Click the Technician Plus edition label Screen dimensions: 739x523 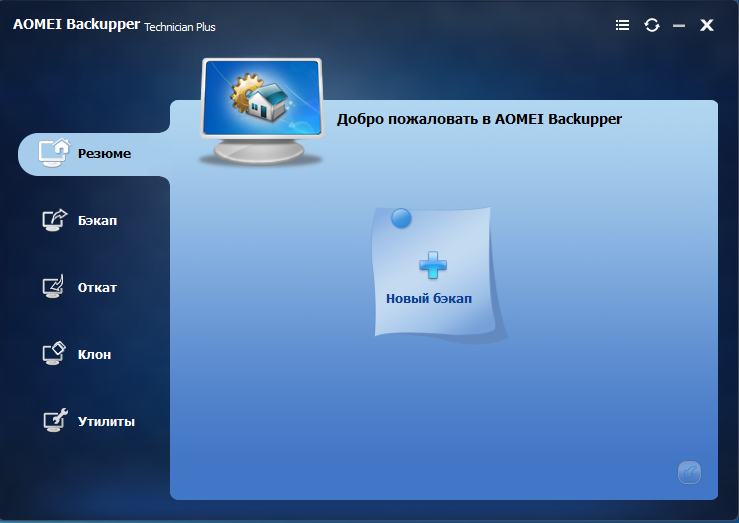pyautogui.click(x=180, y=27)
